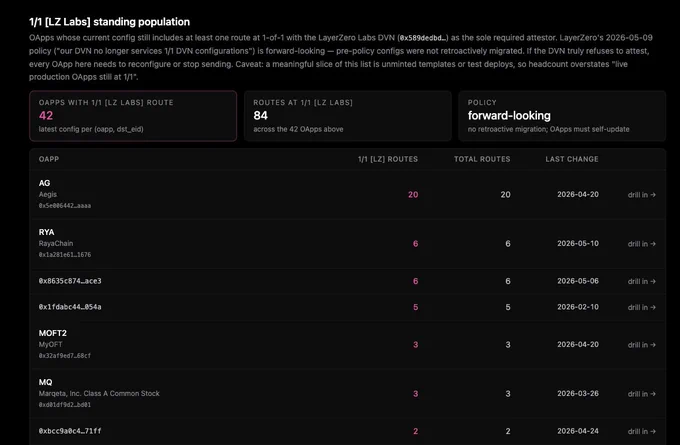
Task: Click the MyOFT label
Action: 50,344
